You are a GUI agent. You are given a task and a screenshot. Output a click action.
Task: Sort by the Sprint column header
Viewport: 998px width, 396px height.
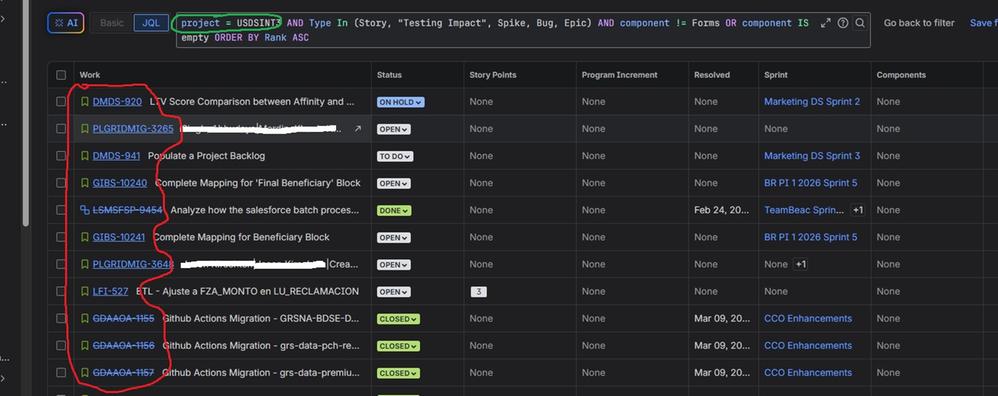pyautogui.click(x=776, y=75)
